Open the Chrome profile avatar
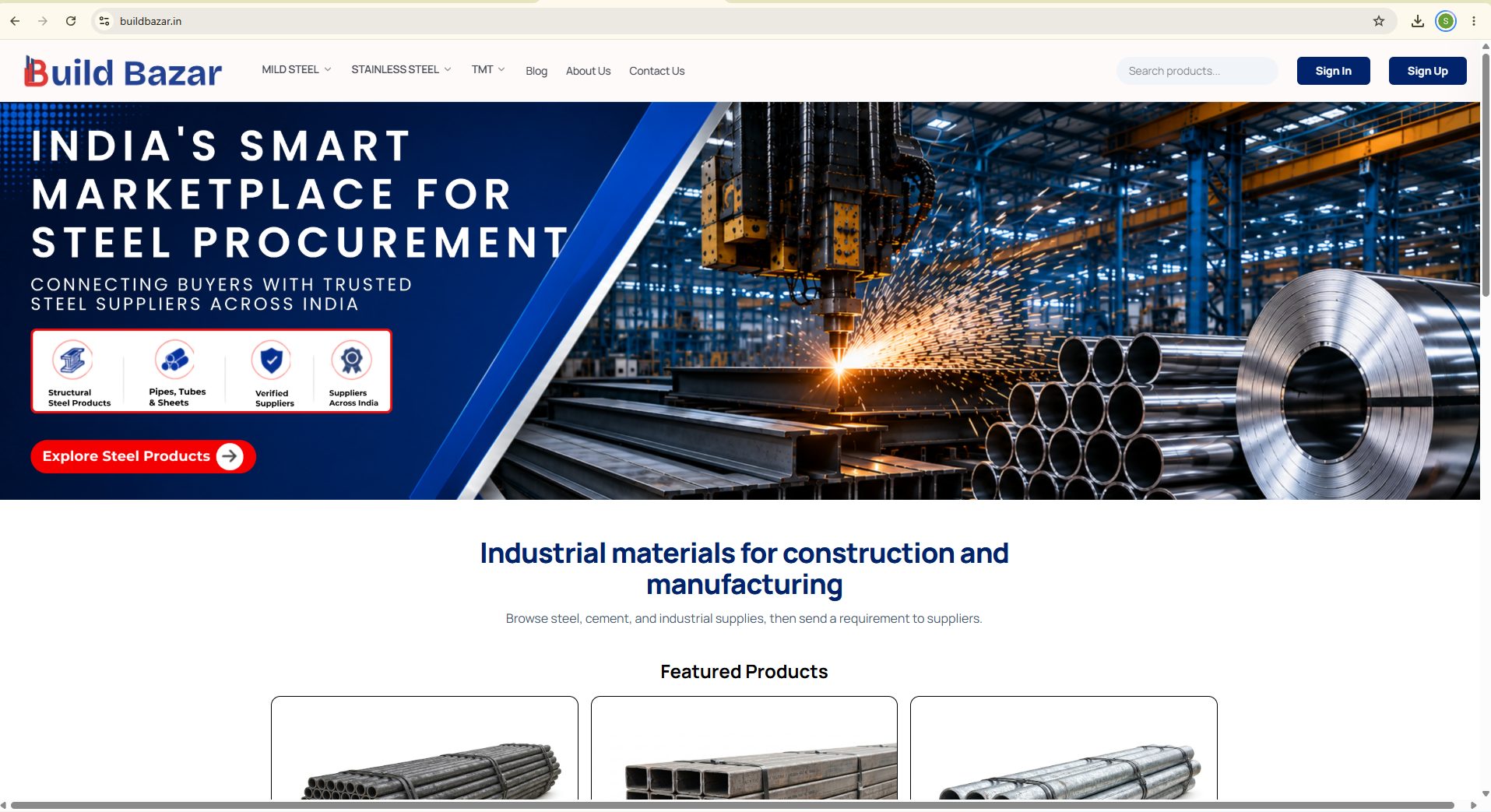This screenshot has height=812, width=1491. [x=1446, y=21]
